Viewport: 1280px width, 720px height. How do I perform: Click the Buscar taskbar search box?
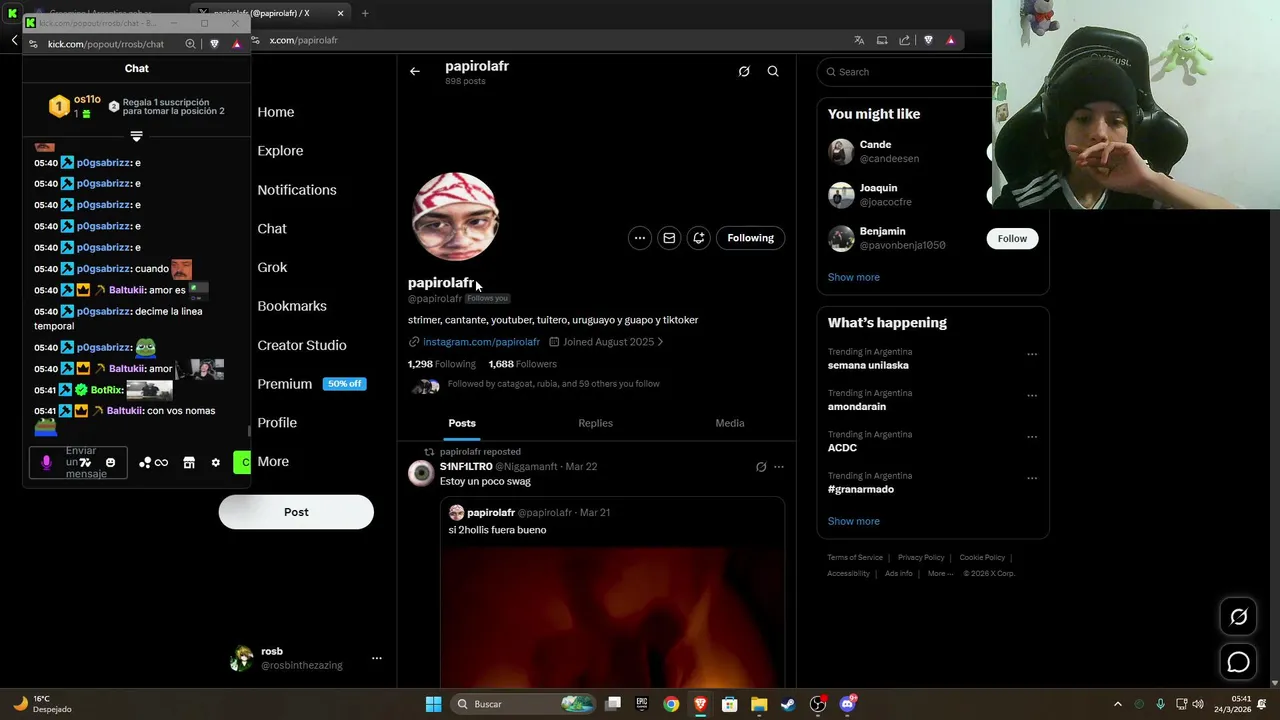[x=524, y=704]
